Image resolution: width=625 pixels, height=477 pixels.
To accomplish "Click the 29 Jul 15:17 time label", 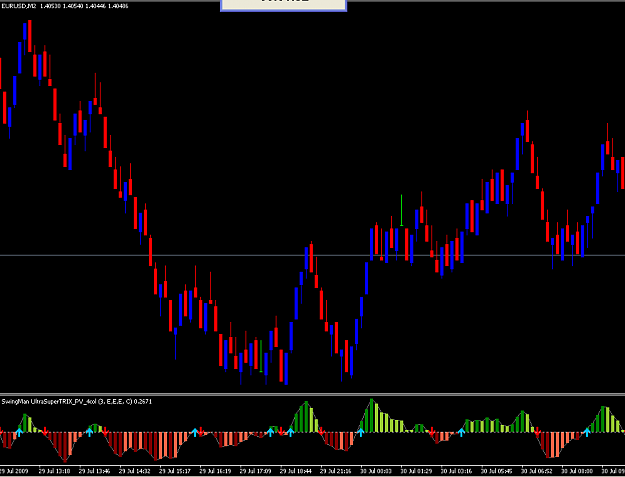I will pos(175,471).
